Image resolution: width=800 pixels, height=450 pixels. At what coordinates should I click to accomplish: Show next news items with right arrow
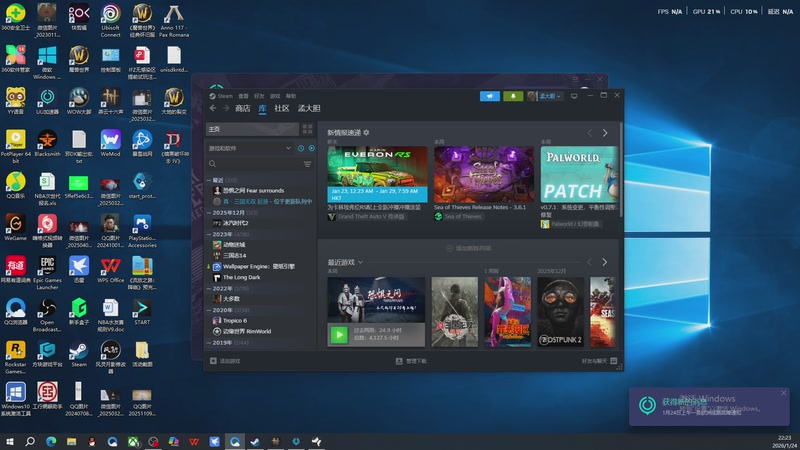tap(605, 133)
